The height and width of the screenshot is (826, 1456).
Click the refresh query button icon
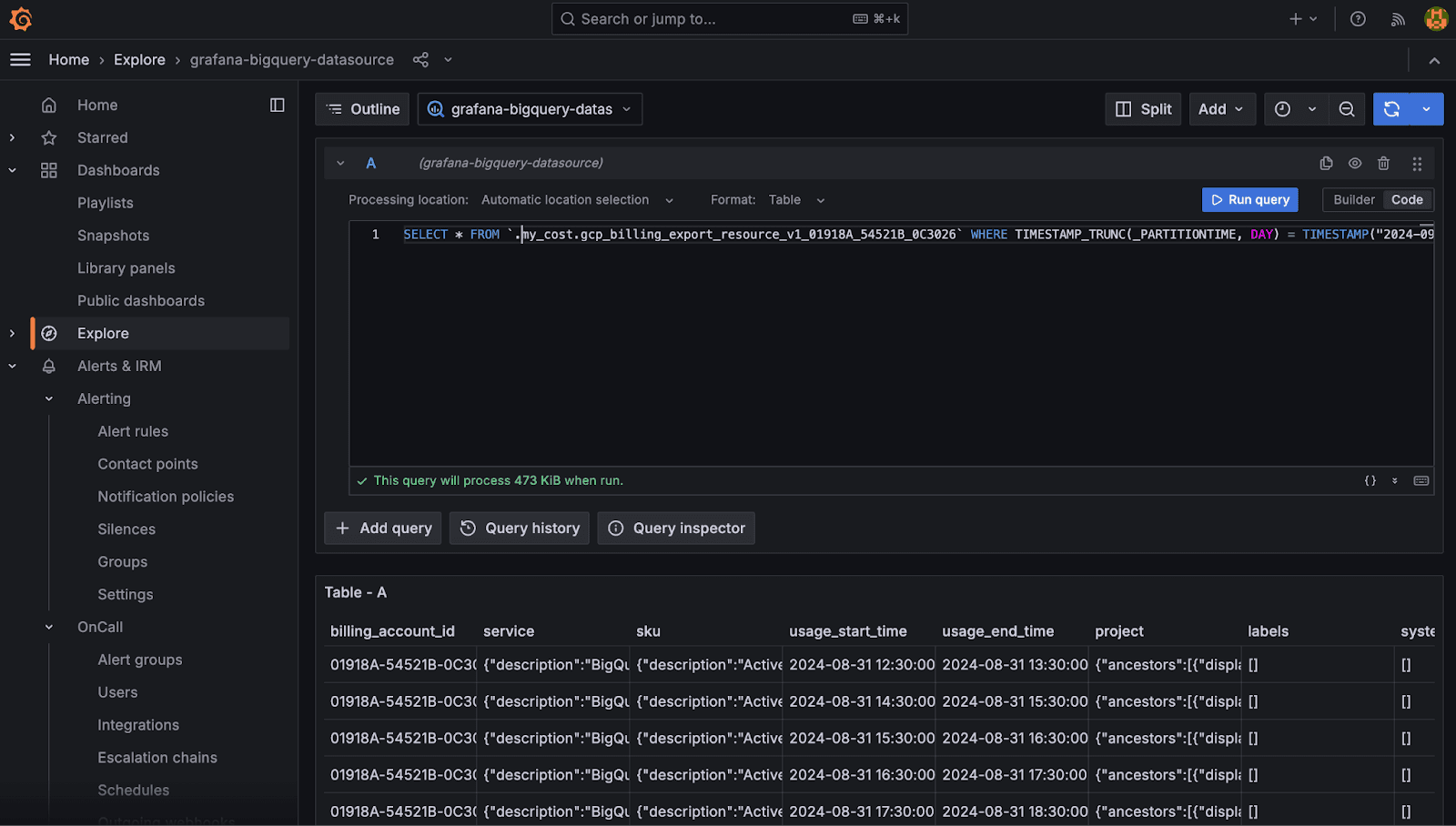pyautogui.click(x=1391, y=108)
